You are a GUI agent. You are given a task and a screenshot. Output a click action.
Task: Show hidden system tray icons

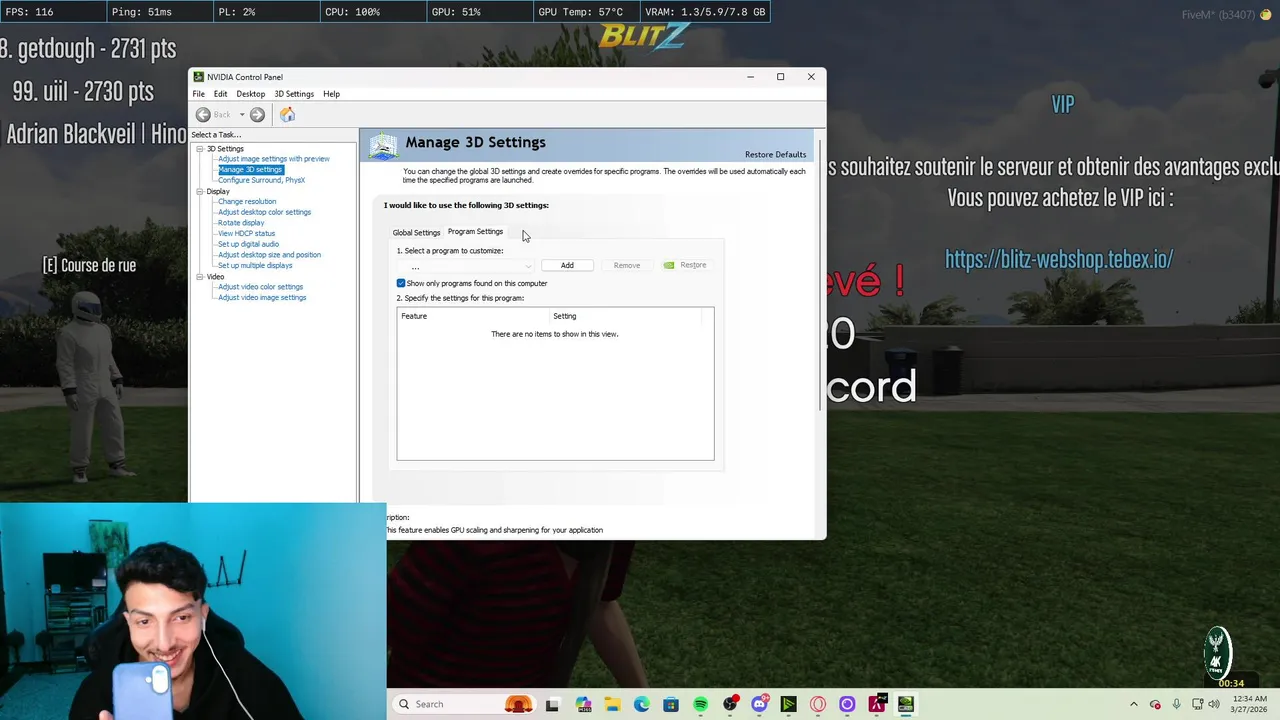coord(1134,705)
